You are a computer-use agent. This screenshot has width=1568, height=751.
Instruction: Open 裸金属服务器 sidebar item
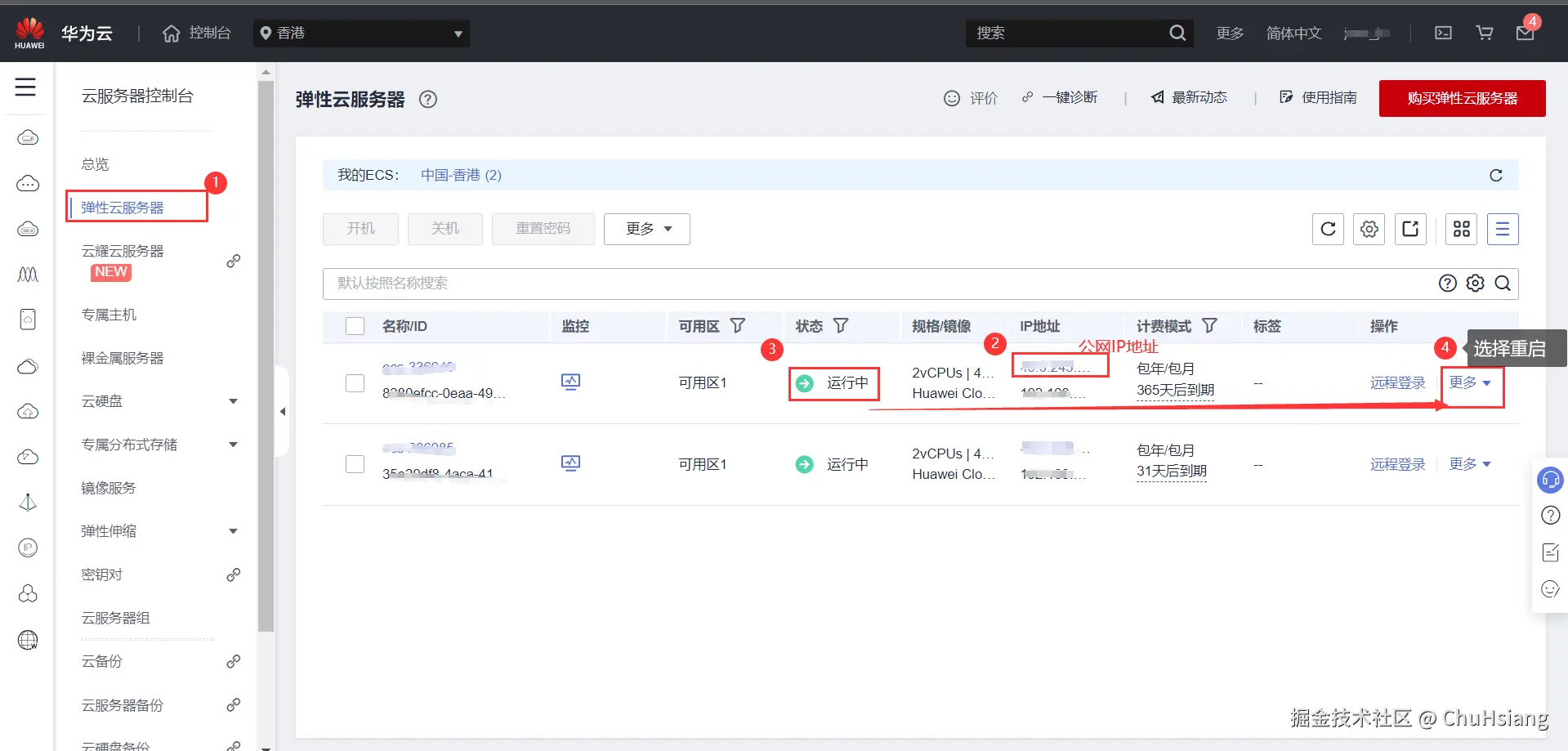[x=123, y=358]
